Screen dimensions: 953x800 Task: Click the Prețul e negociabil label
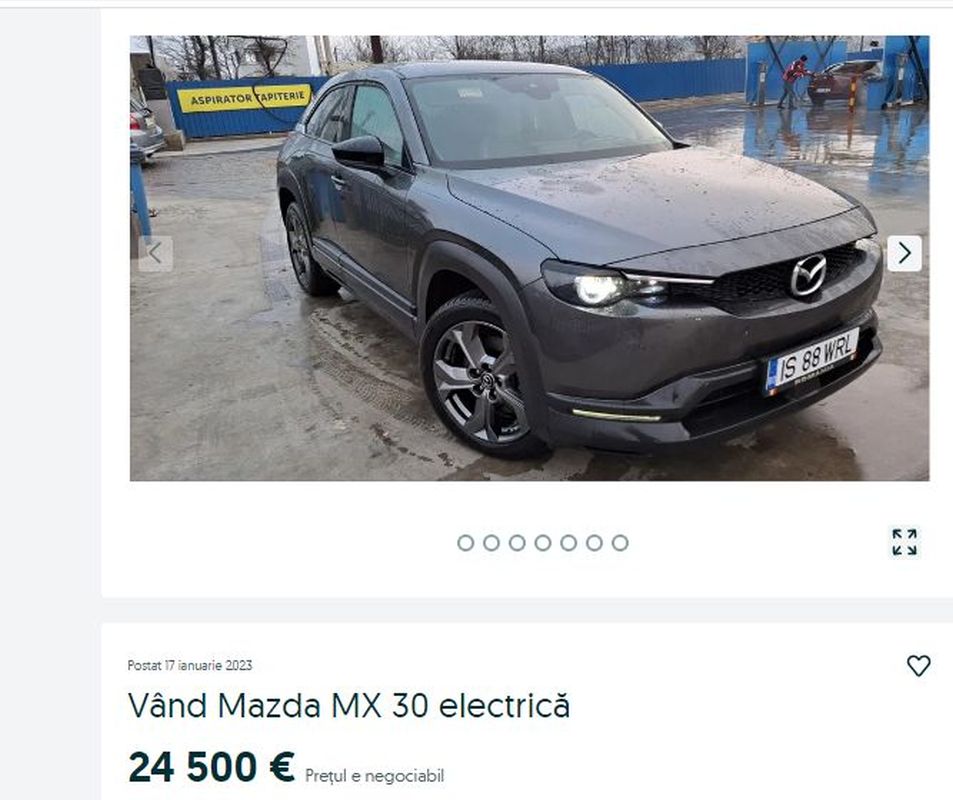(374, 776)
